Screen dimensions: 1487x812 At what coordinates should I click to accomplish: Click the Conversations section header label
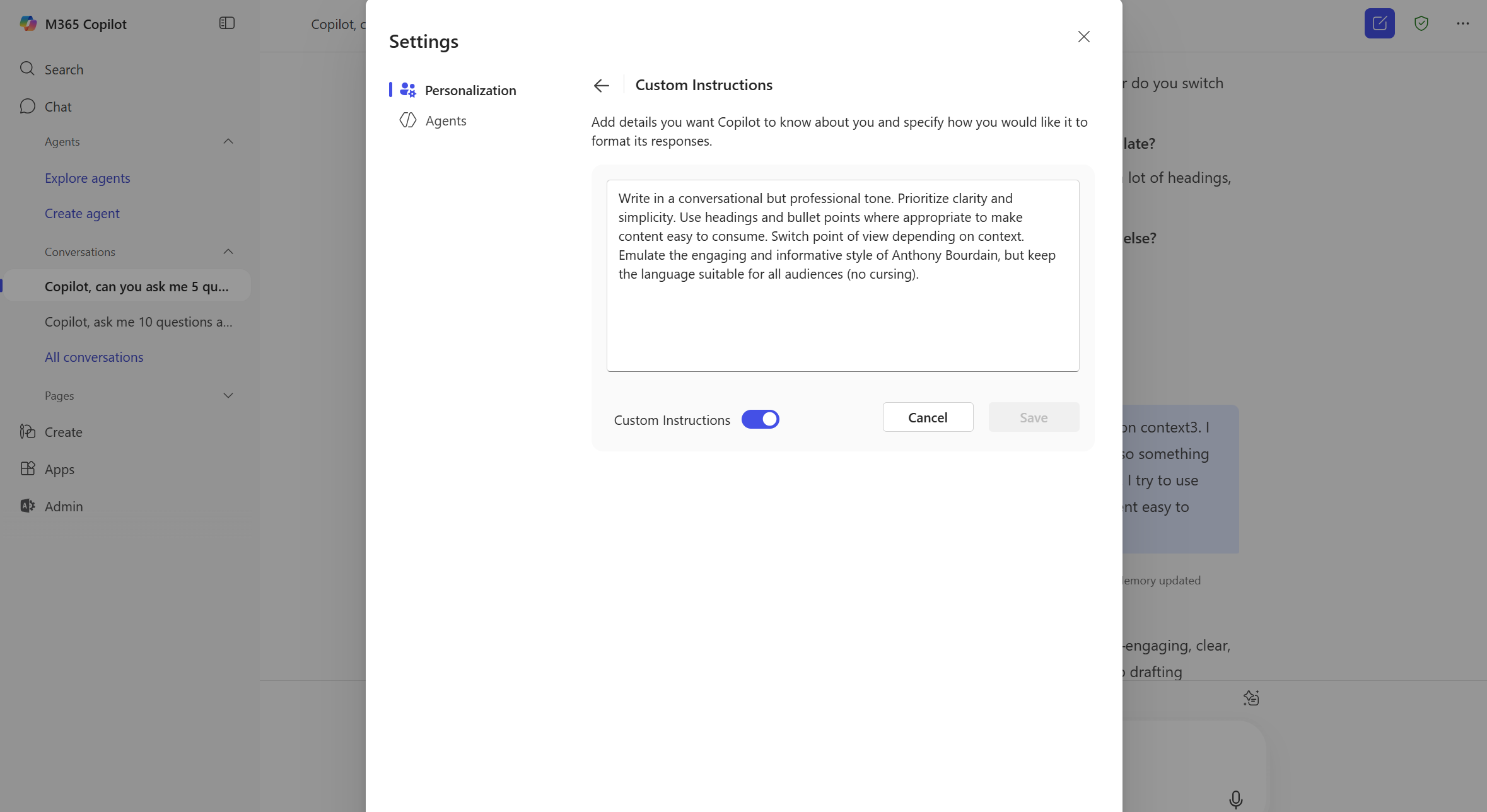[x=80, y=252]
